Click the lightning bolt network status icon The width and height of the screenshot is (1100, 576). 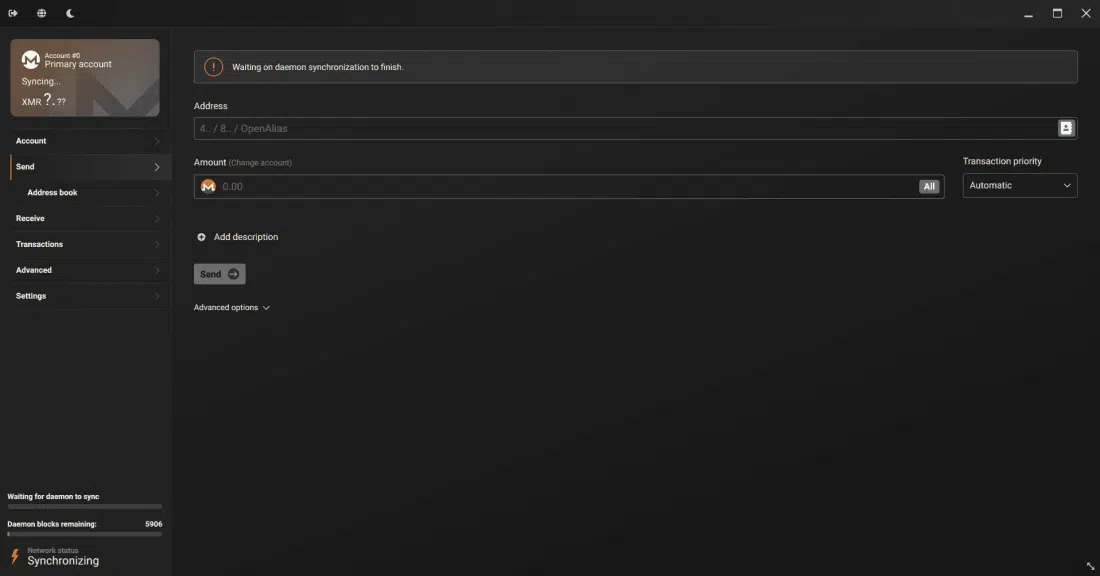(15, 557)
